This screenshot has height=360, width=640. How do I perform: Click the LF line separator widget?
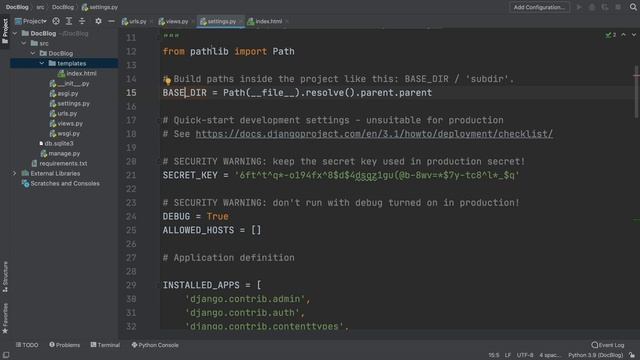tap(508, 355)
